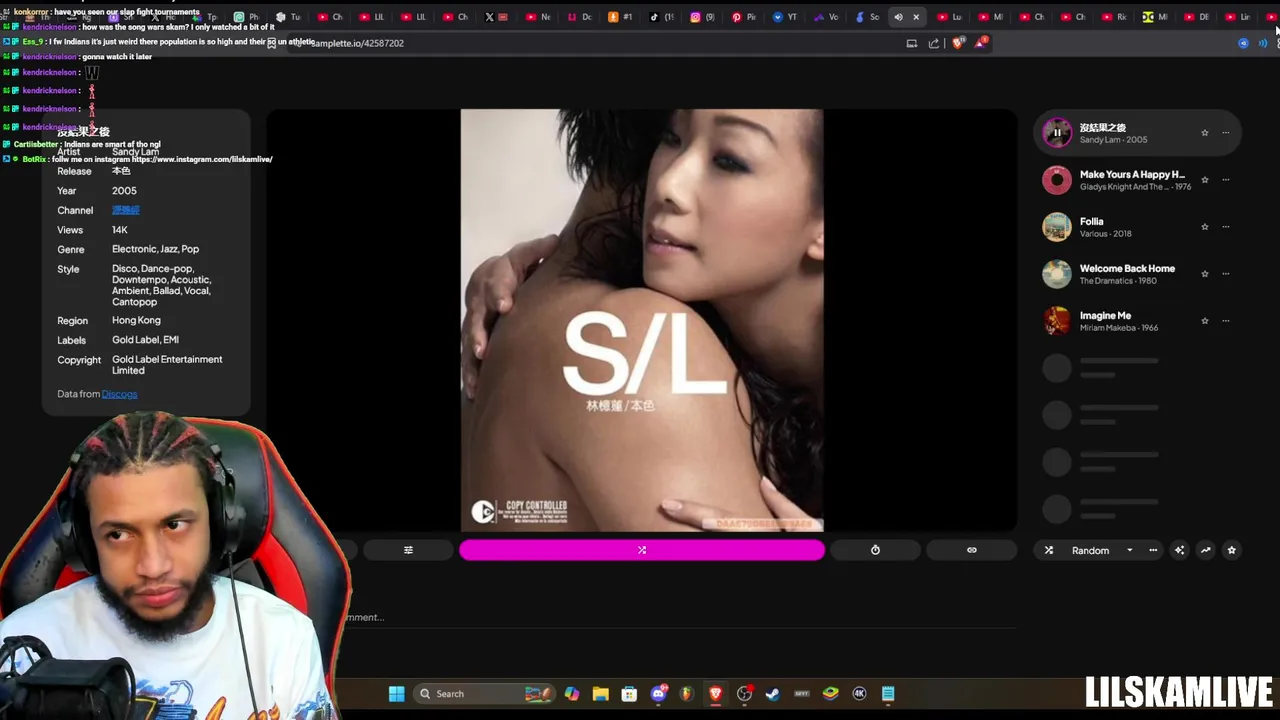Viewport: 1280px width, 720px height.
Task: Switch to Brave browser in the taskbar
Action: [715, 694]
